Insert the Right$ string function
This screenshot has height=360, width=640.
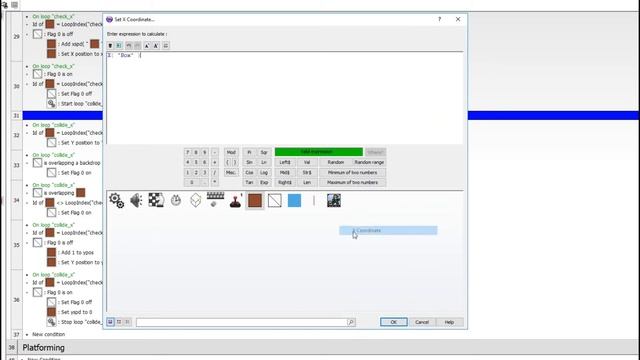coord(285,182)
